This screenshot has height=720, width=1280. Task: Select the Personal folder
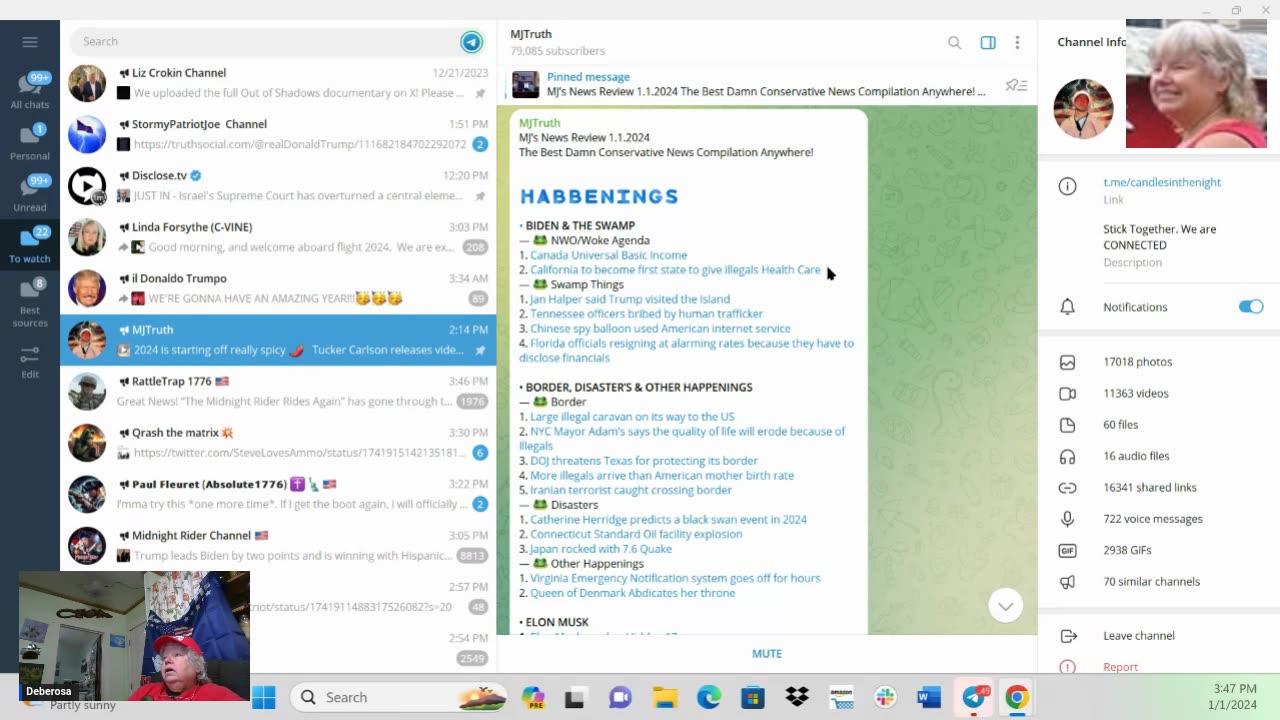coord(30,141)
